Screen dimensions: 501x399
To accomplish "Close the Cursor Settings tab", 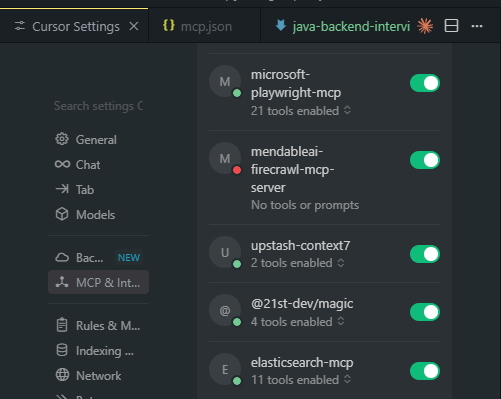I will [134, 26].
